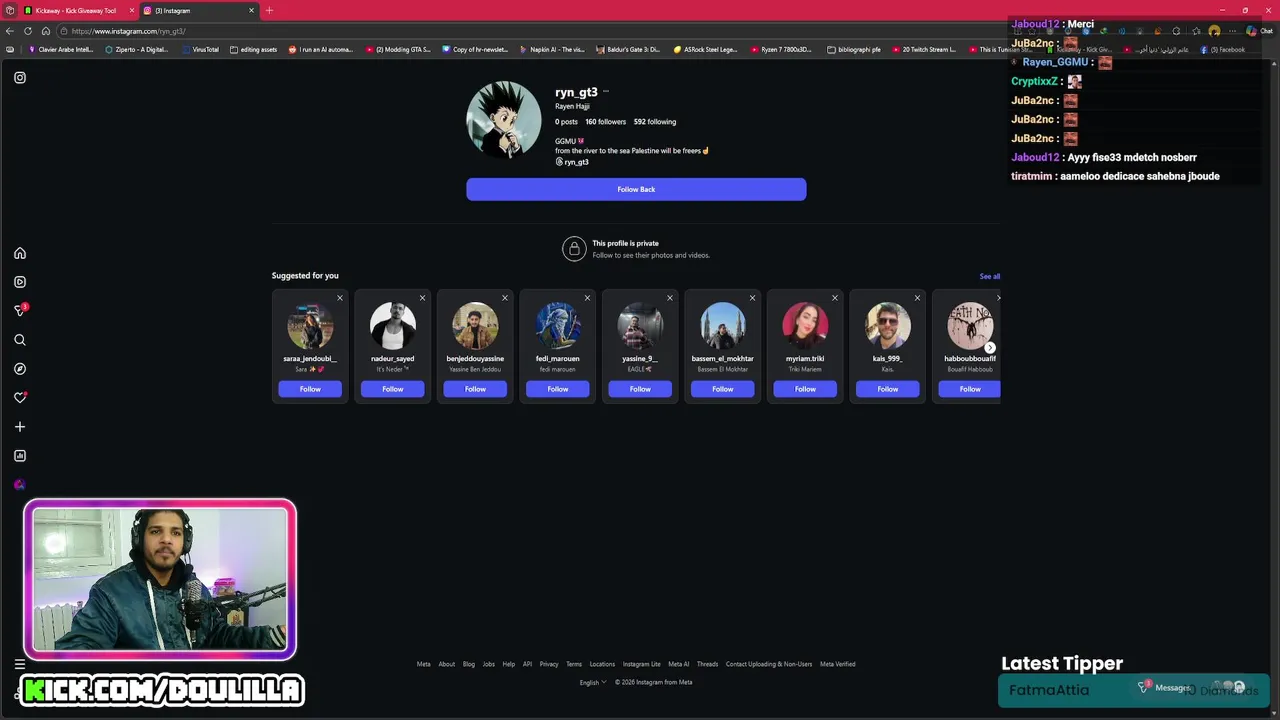Create new post plus icon

point(20,427)
